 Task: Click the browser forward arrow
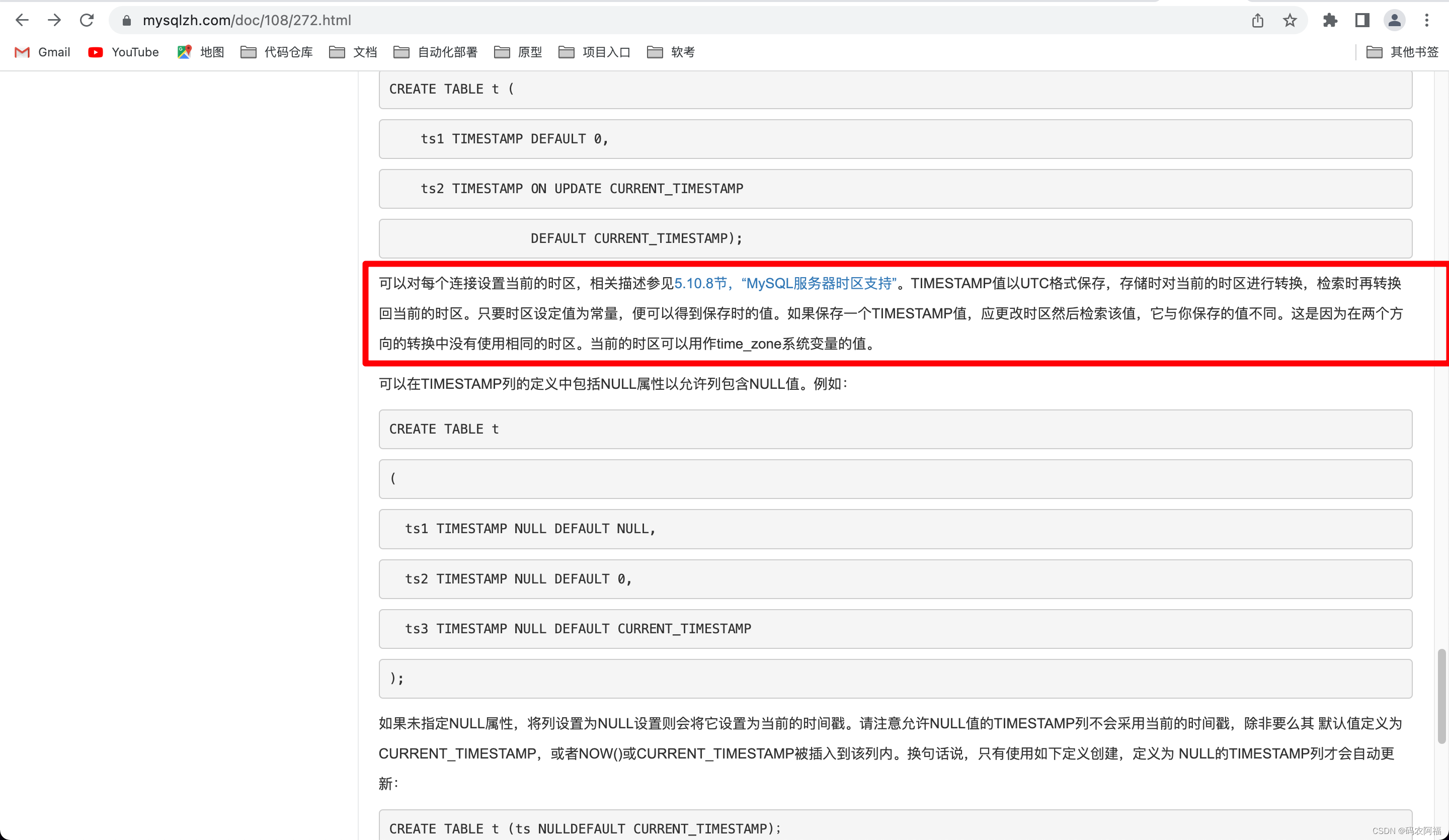pyautogui.click(x=54, y=20)
